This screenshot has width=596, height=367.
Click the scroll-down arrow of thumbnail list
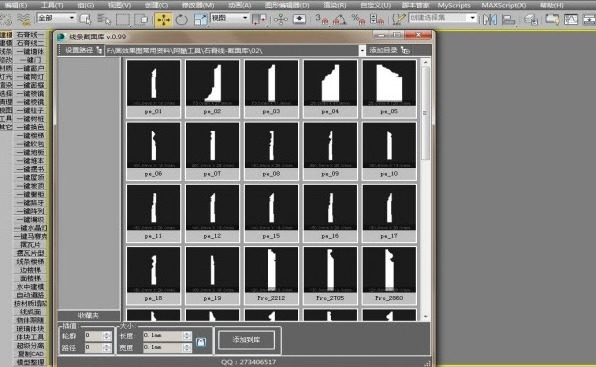coord(425,316)
